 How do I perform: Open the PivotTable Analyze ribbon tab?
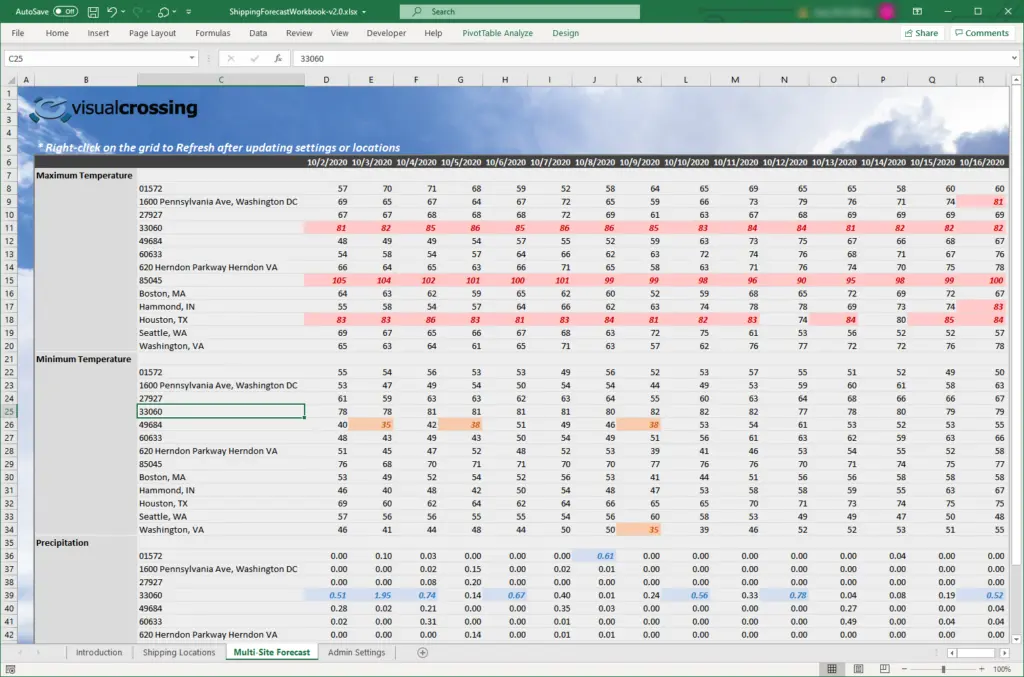click(497, 33)
